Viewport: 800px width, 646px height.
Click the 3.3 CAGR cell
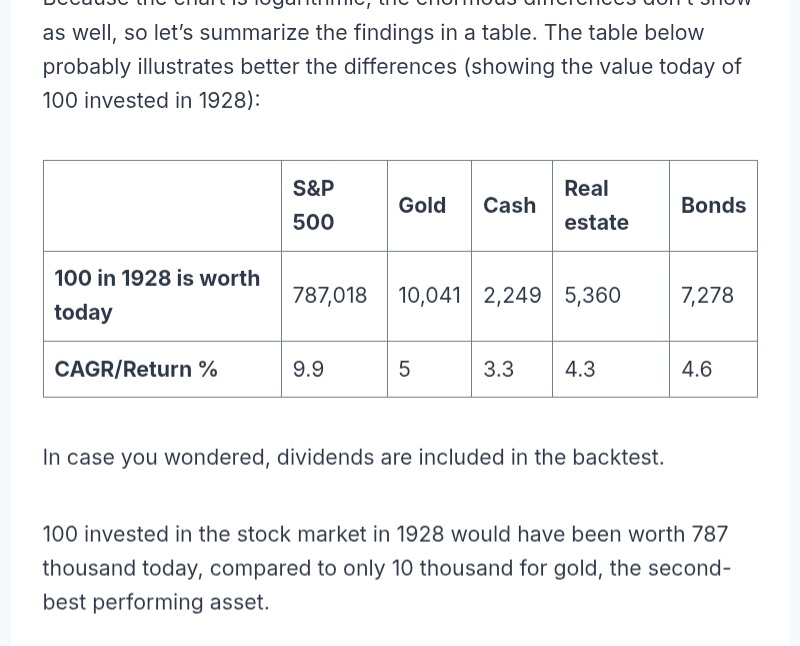tap(499, 369)
